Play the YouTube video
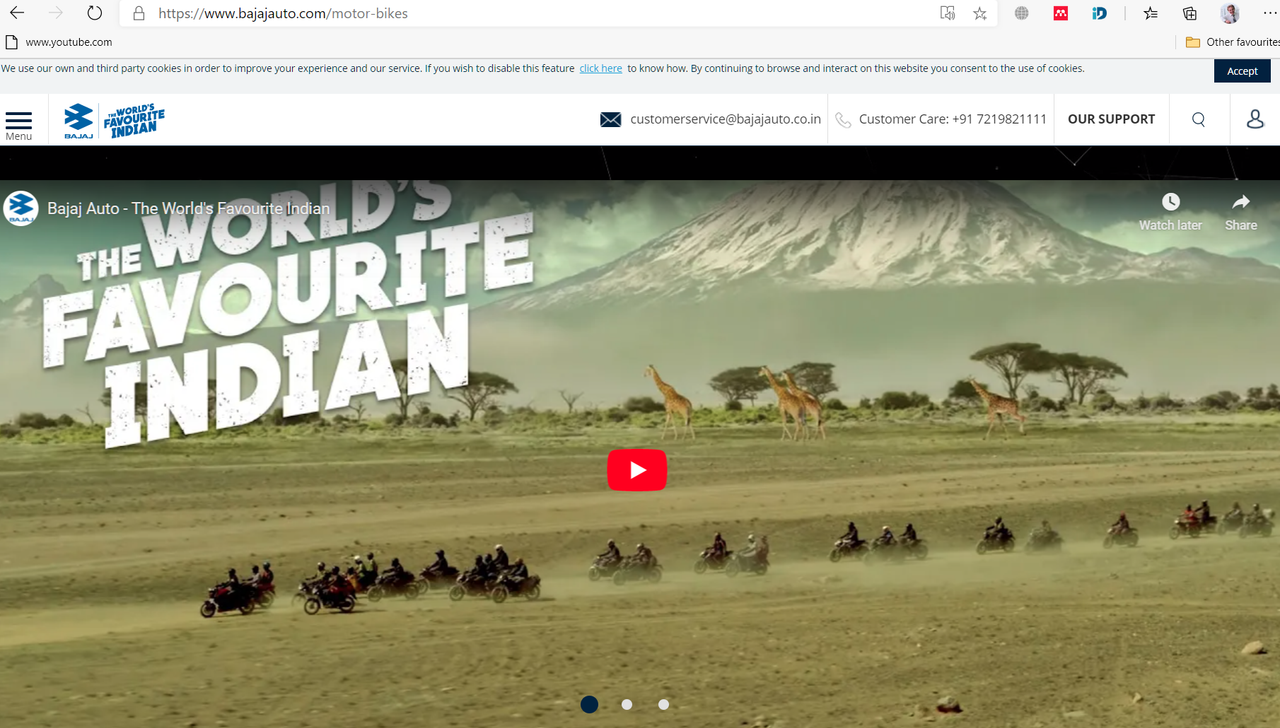The image size is (1280, 728). click(637, 470)
